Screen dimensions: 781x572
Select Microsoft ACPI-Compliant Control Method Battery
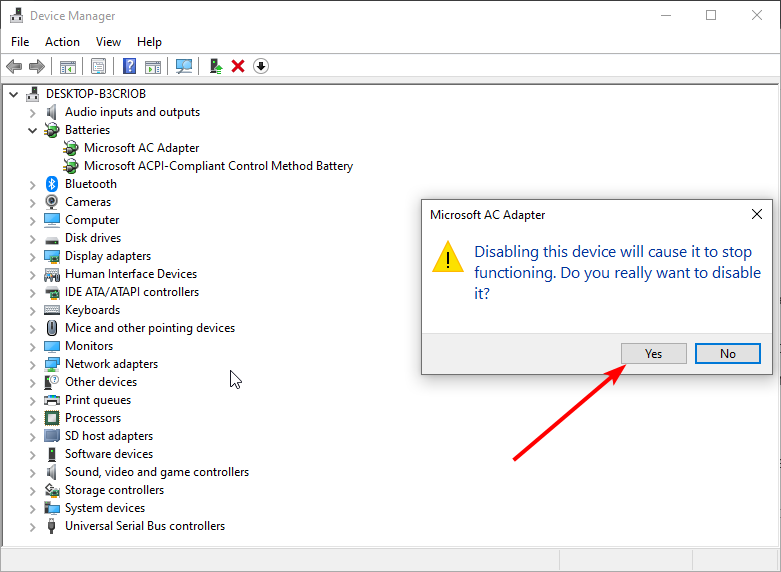[x=218, y=166]
